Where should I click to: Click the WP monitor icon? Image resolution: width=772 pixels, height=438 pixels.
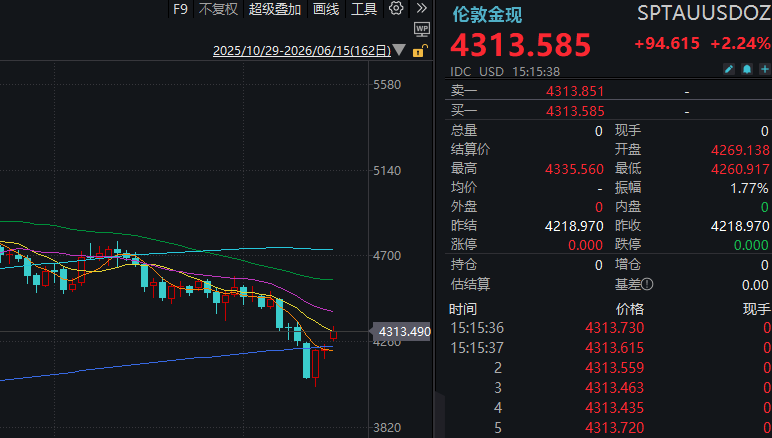(x=422, y=30)
